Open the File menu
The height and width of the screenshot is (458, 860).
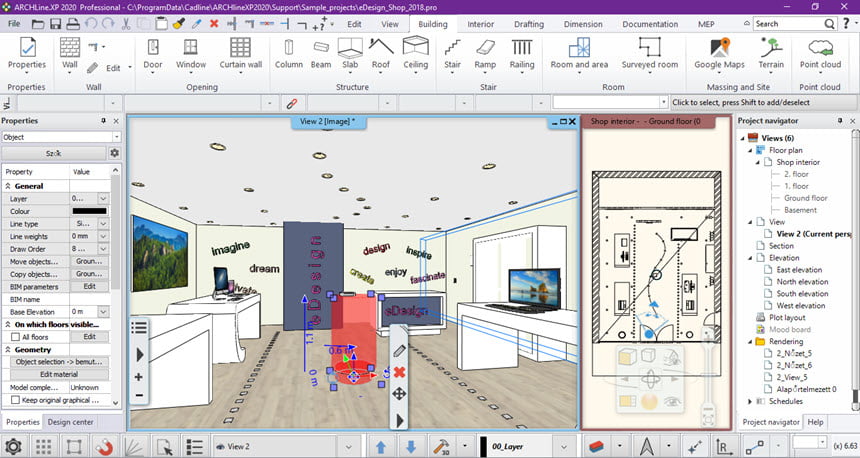pyautogui.click(x=14, y=24)
